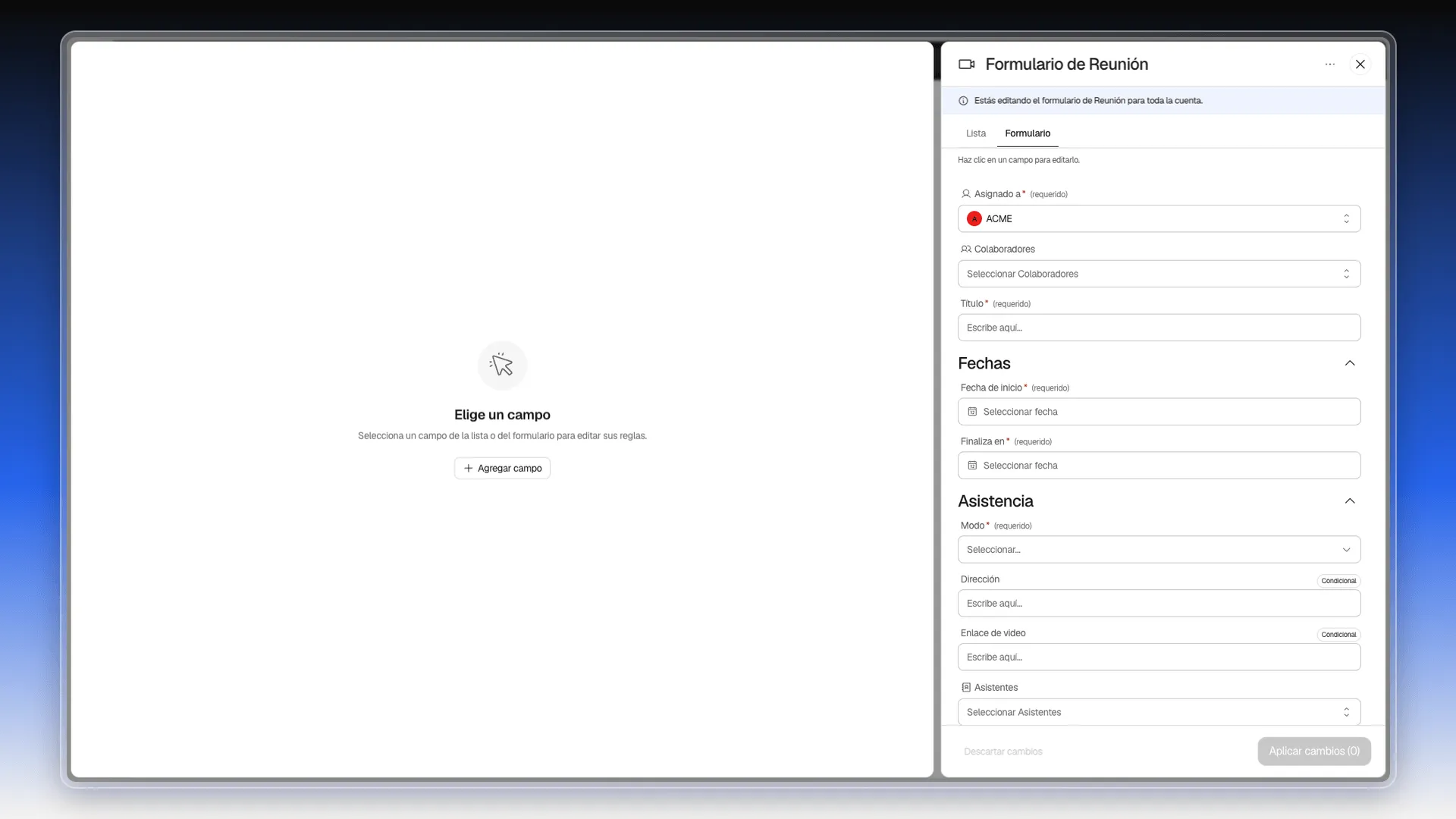Click the Elige un campo heading
Screen dimensions: 1456x819
[502, 415]
